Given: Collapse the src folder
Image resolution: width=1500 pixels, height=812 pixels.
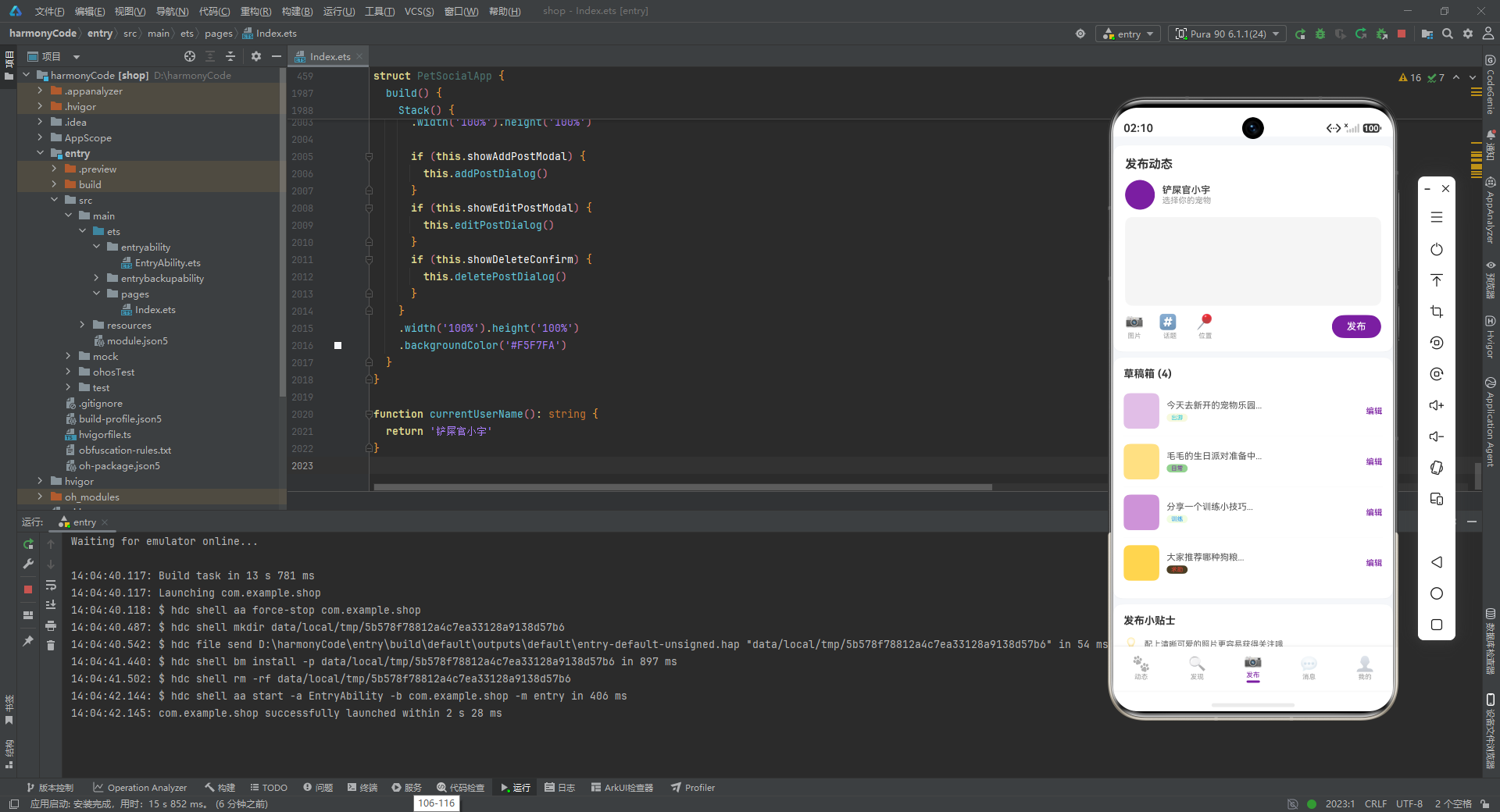Looking at the screenshot, I should (x=54, y=200).
